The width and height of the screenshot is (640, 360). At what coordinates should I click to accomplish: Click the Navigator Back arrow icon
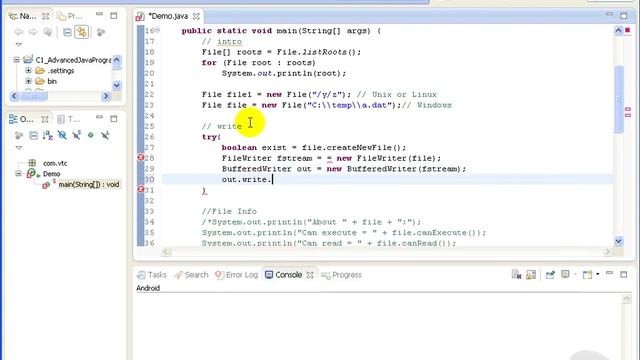[x=19, y=32]
